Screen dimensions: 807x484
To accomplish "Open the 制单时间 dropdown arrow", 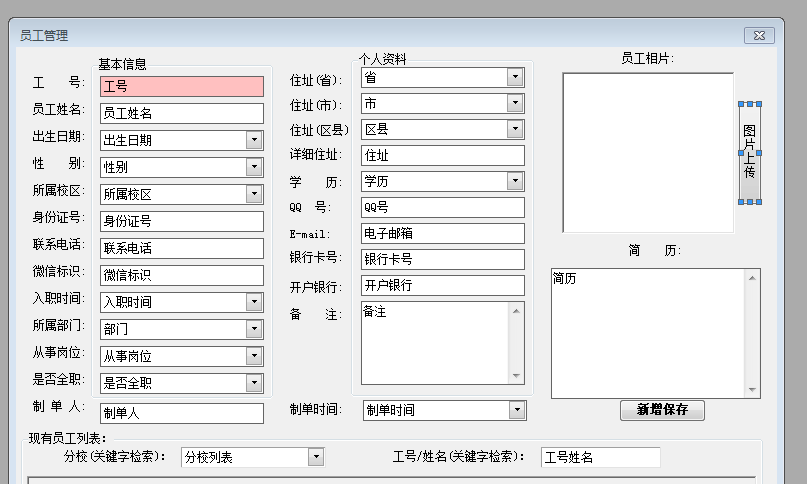I will coord(517,410).
